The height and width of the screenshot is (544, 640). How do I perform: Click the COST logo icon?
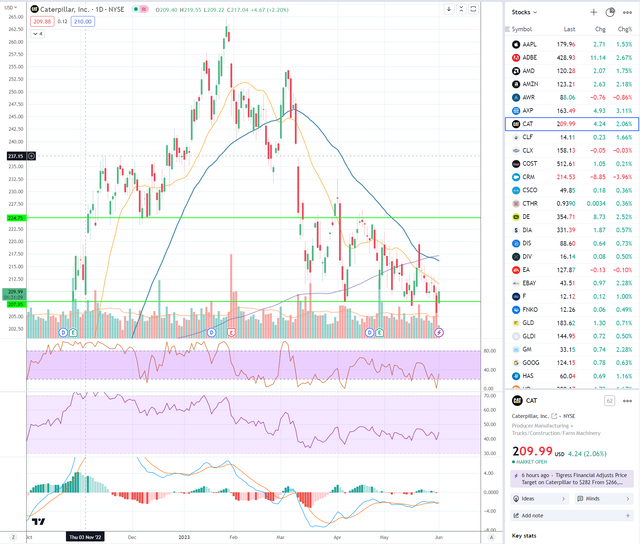(516, 164)
